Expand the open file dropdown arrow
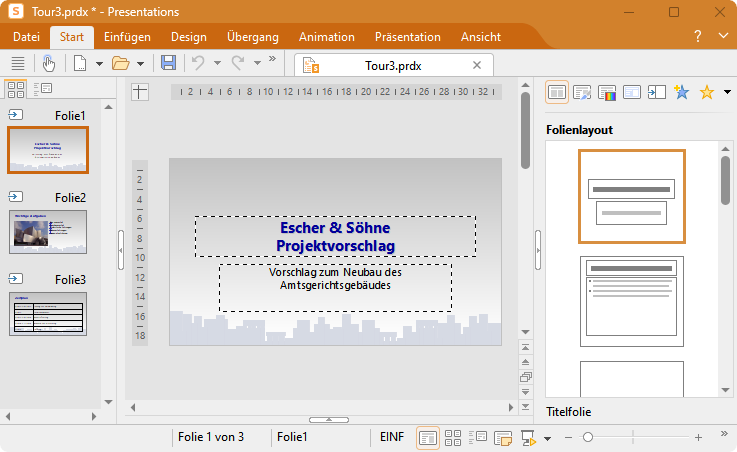This screenshot has width=737, height=452. [140, 63]
